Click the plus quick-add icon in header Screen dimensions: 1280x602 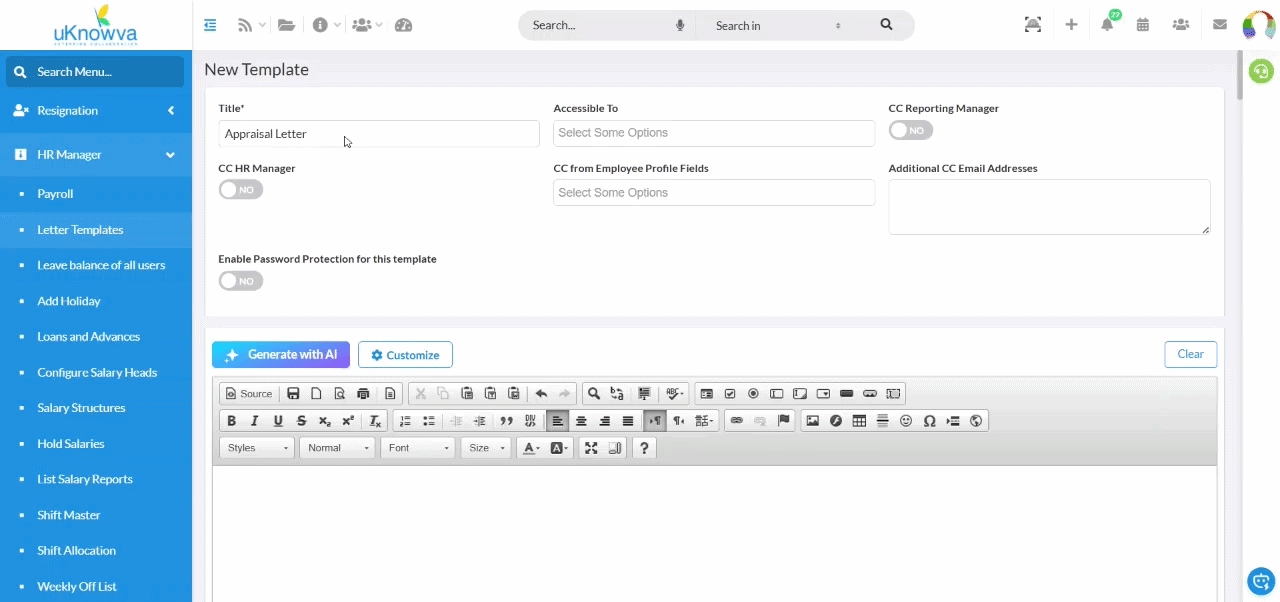coord(1071,25)
